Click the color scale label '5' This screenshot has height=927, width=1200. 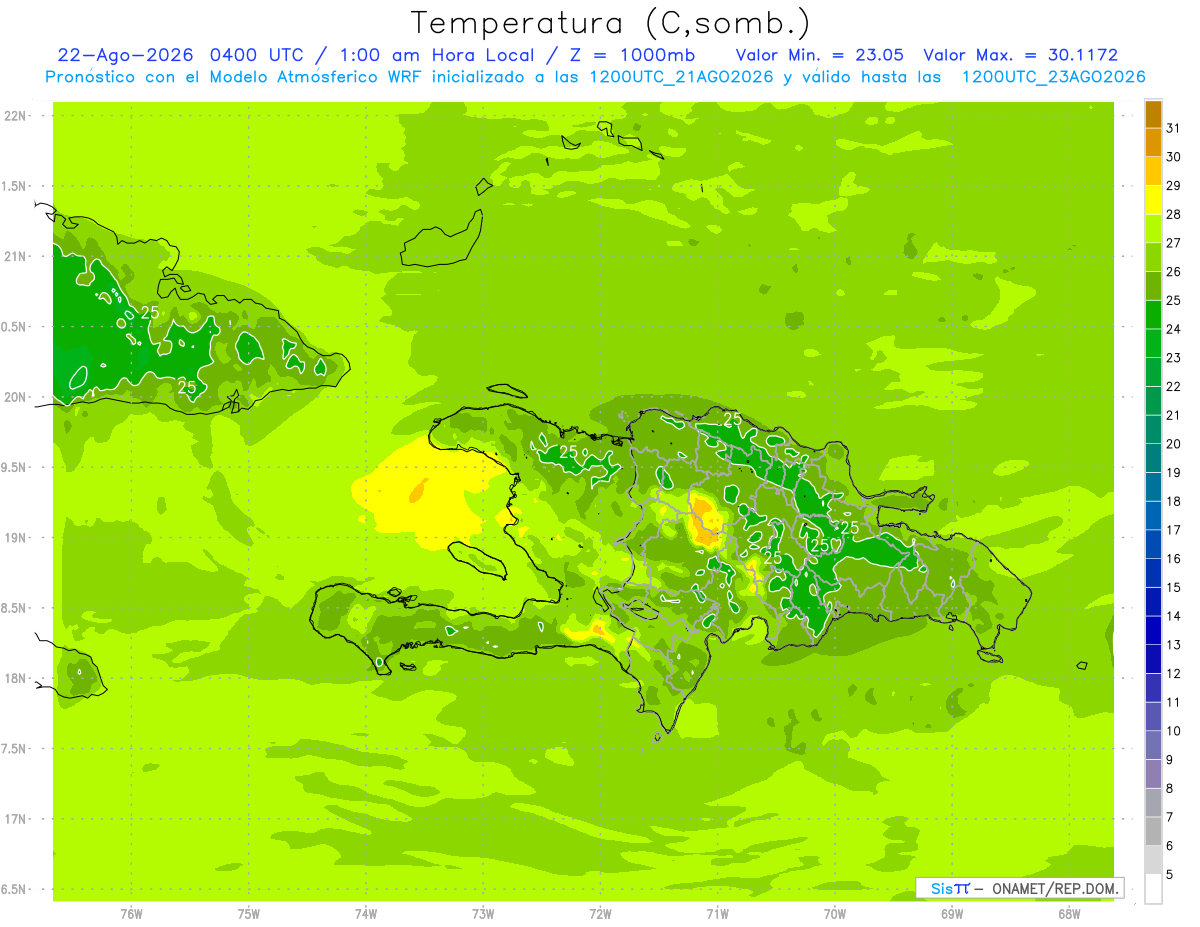[1171, 874]
